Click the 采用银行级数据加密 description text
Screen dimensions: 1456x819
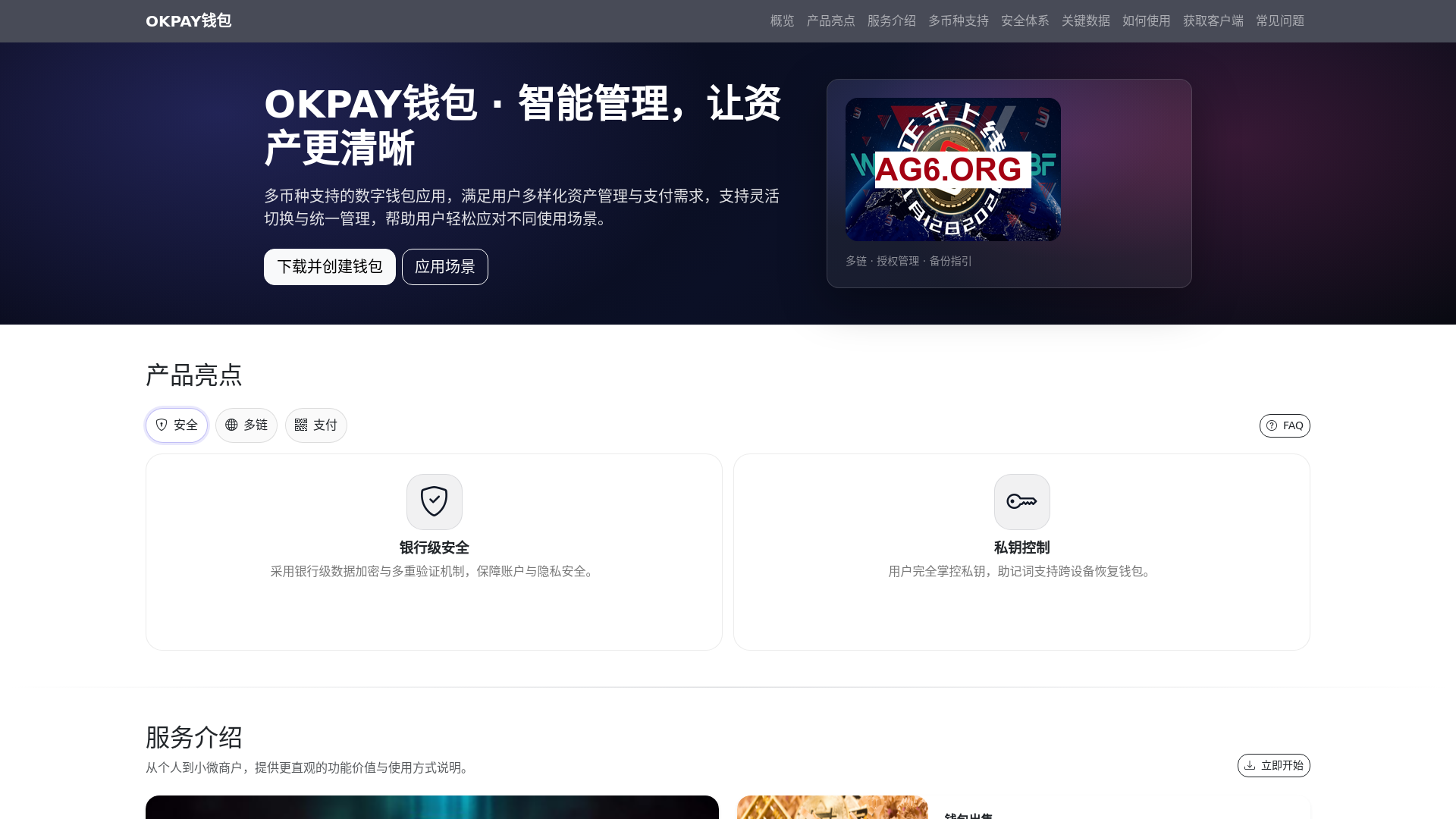tap(435, 572)
